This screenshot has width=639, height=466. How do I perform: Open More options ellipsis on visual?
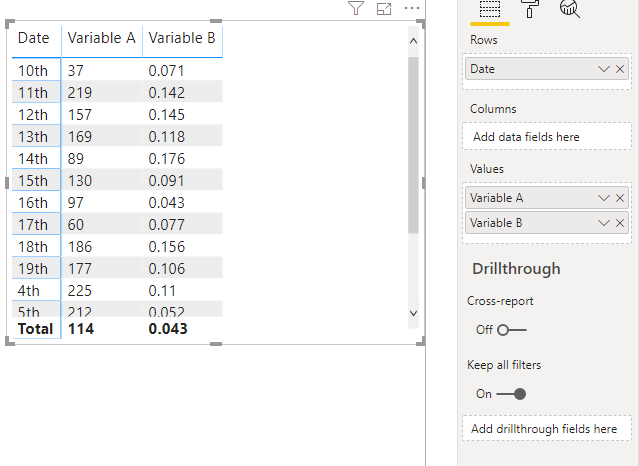[x=412, y=8]
